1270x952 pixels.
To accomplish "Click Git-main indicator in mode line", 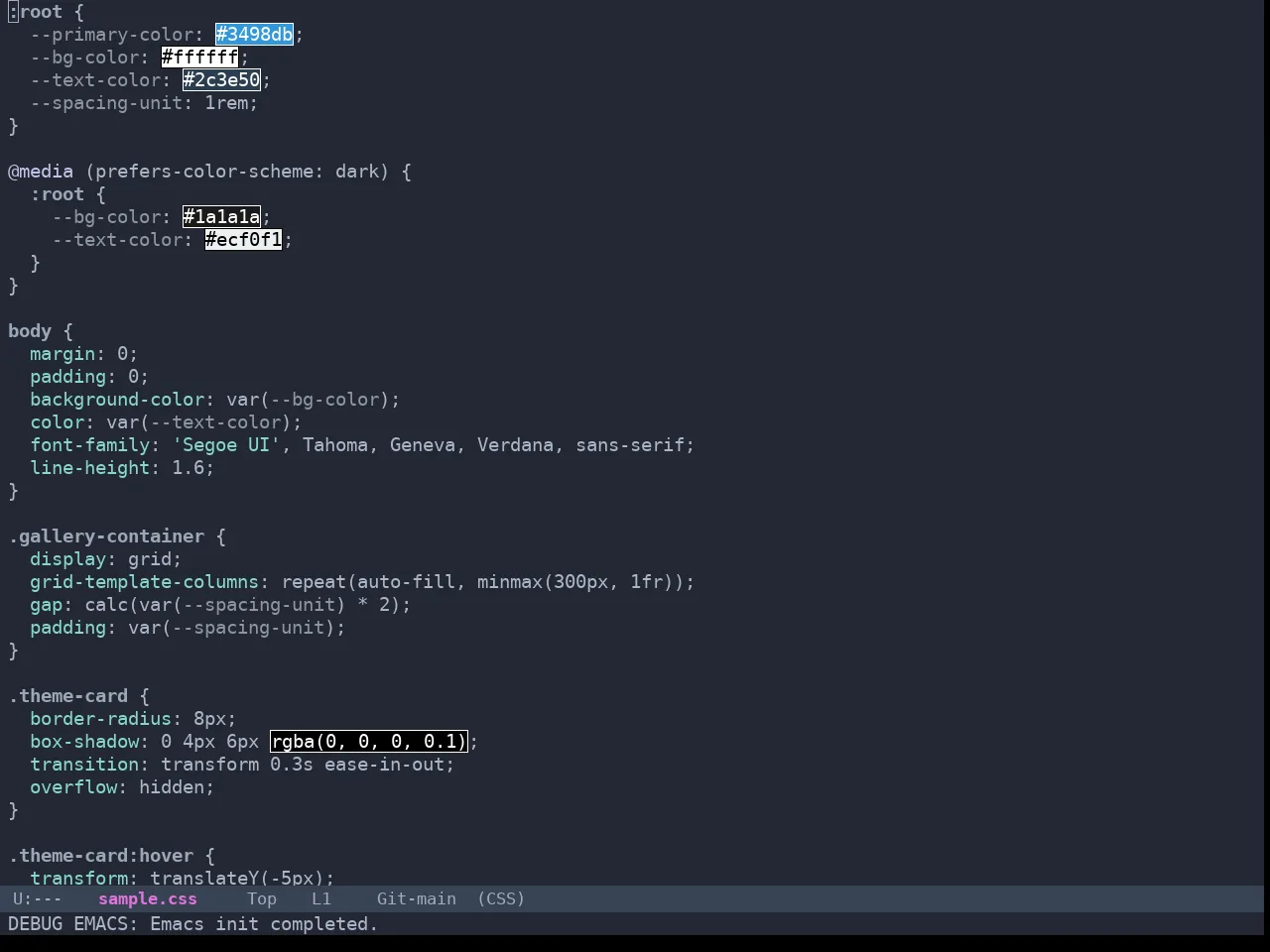I will coord(416,899).
